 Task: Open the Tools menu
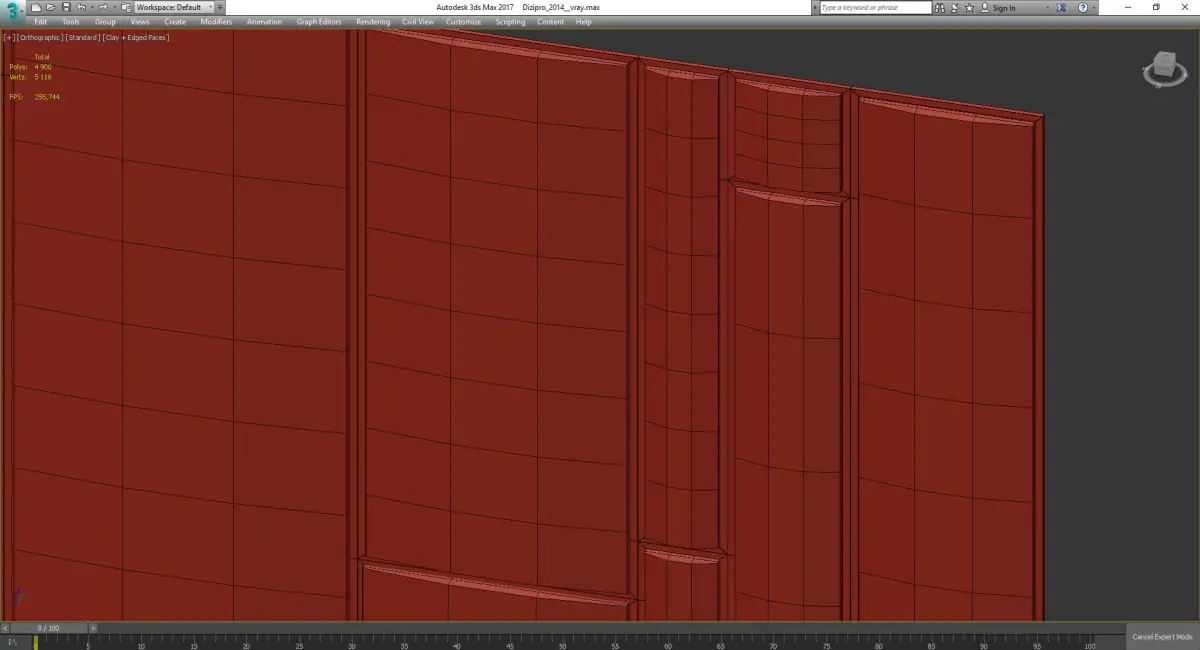71,22
